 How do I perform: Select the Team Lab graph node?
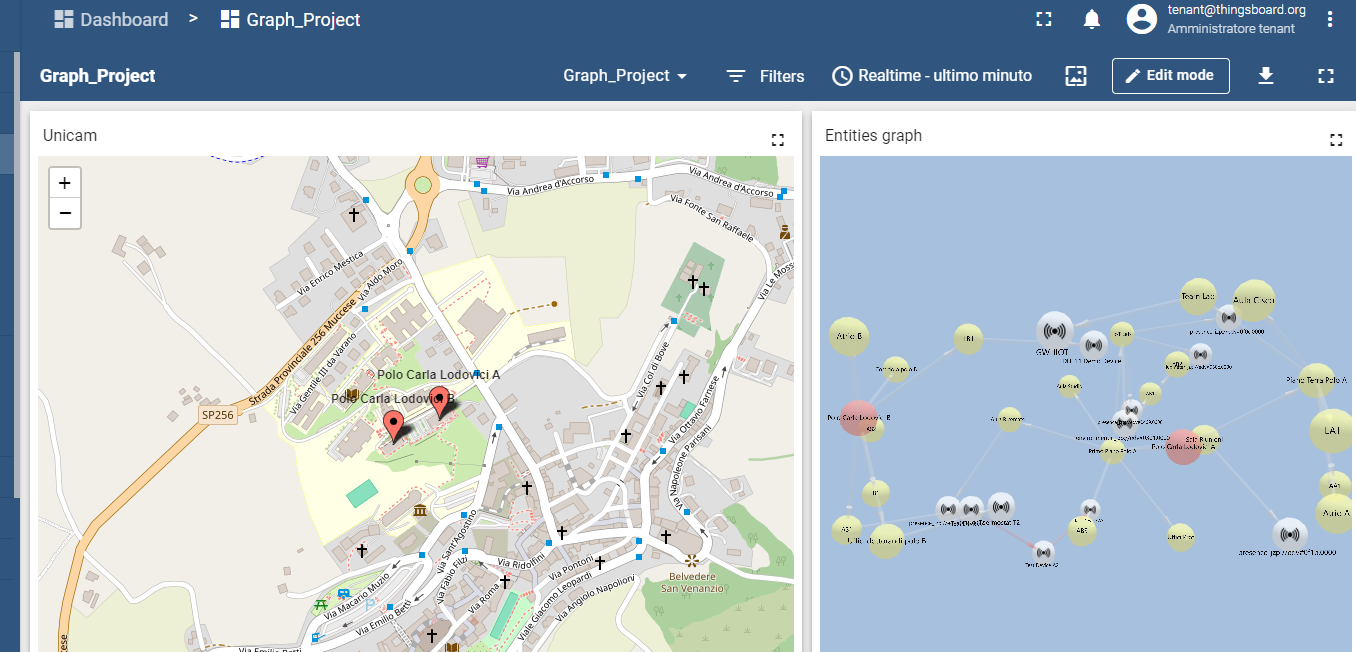(1197, 296)
